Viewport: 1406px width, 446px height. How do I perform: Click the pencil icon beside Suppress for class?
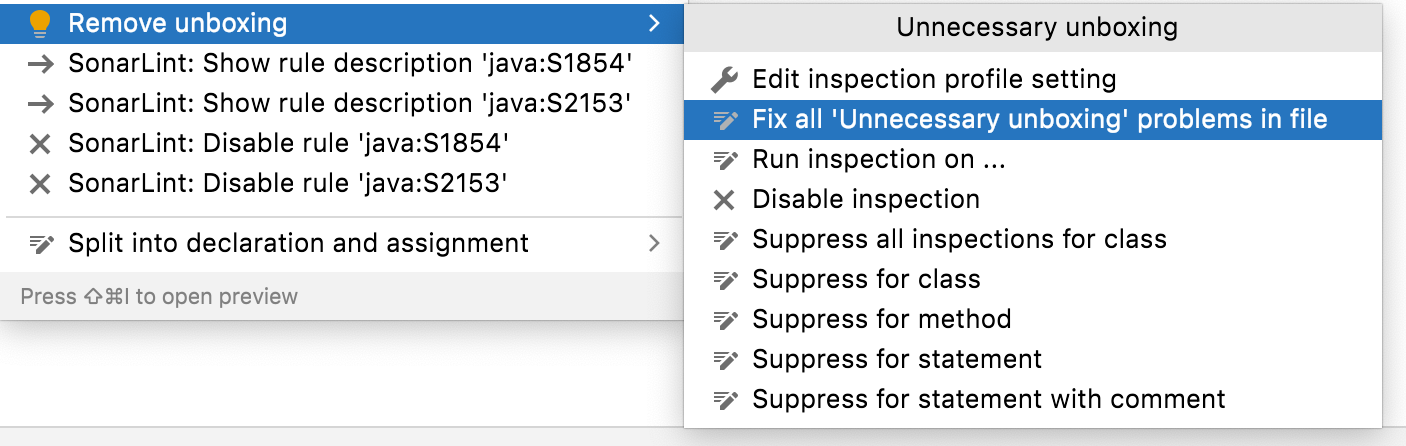pos(724,280)
